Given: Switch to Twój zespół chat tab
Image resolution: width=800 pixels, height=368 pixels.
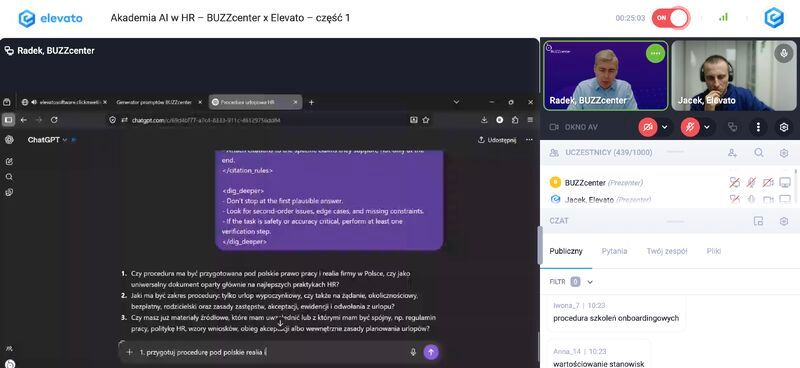Looking at the screenshot, I should (667, 251).
